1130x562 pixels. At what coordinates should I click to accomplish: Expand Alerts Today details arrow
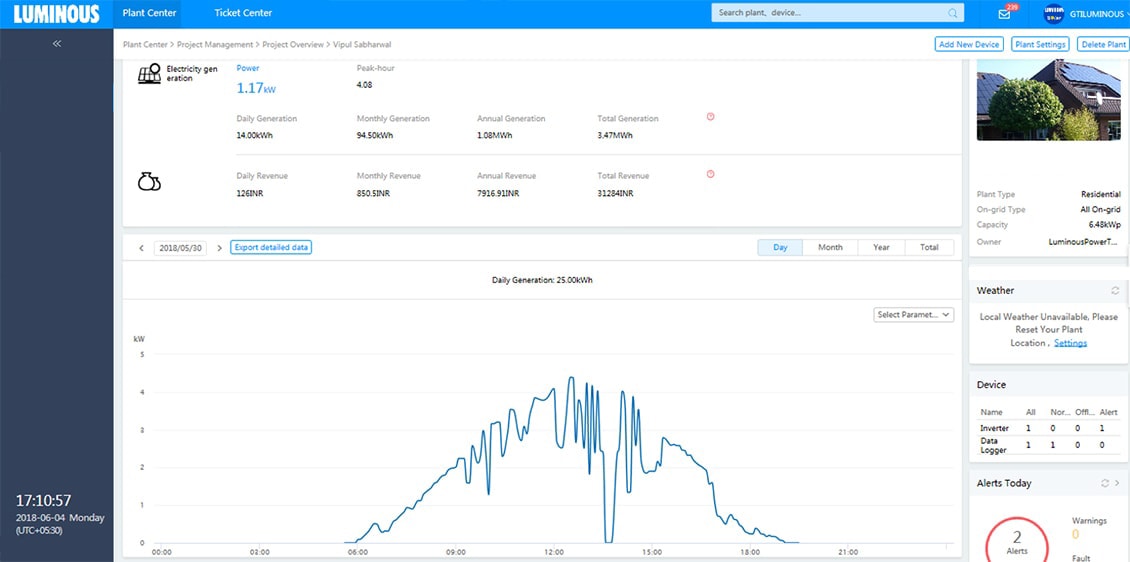click(x=1118, y=483)
